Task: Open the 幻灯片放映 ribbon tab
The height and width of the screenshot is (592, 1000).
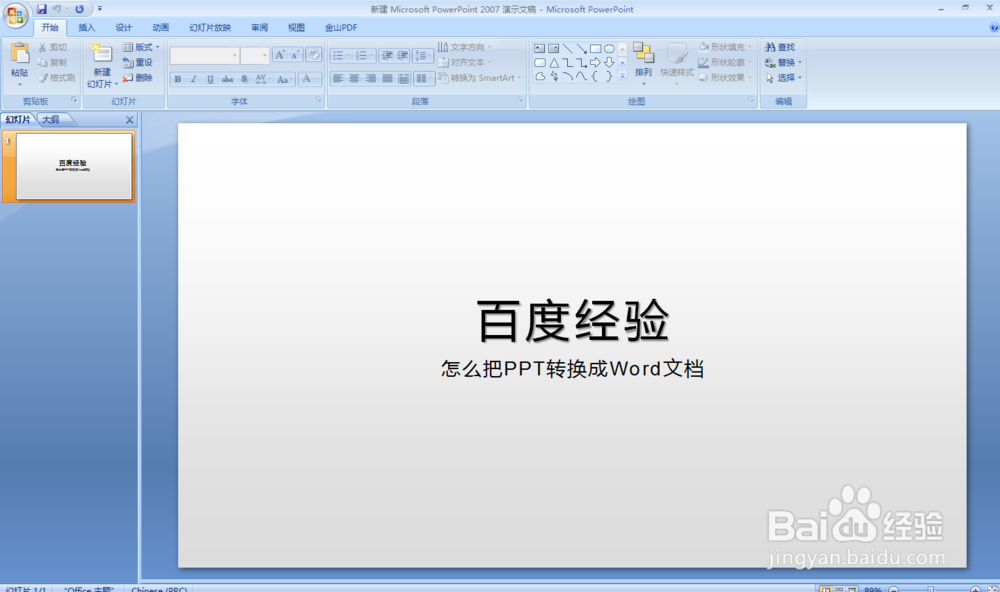Action: (210, 27)
